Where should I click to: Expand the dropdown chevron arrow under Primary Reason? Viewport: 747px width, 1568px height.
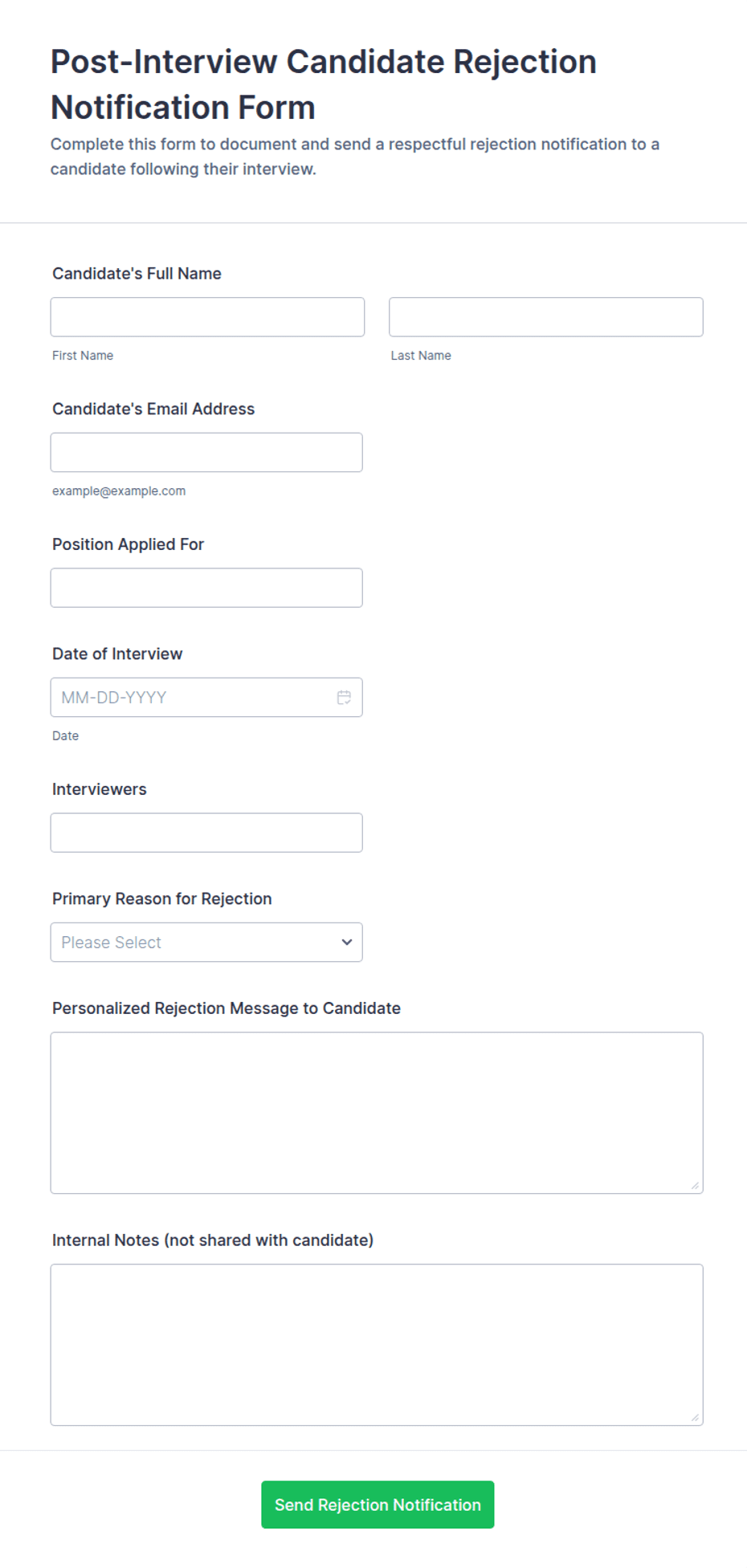coord(346,942)
